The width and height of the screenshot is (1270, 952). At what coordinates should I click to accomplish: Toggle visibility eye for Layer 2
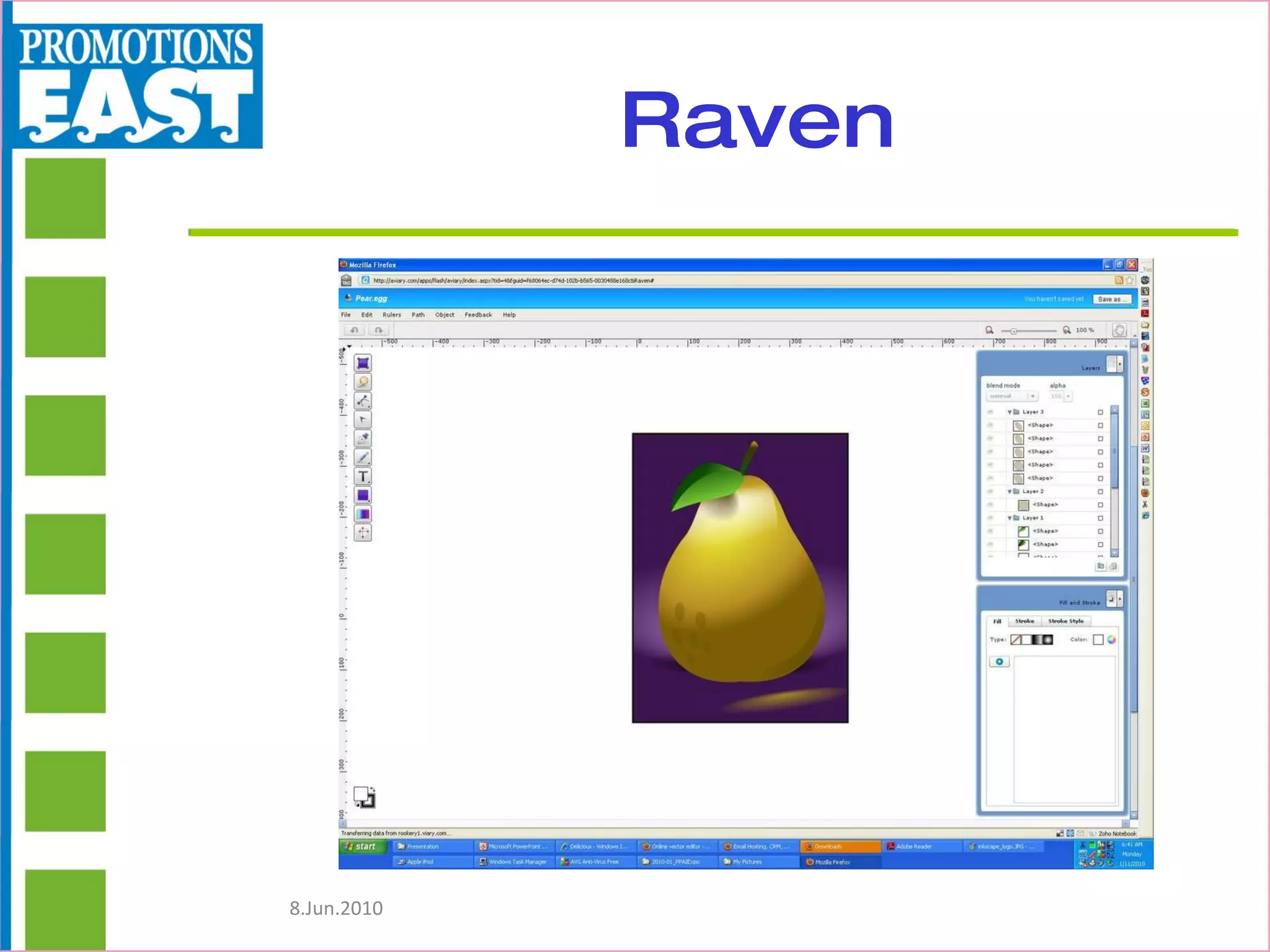[x=990, y=491]
